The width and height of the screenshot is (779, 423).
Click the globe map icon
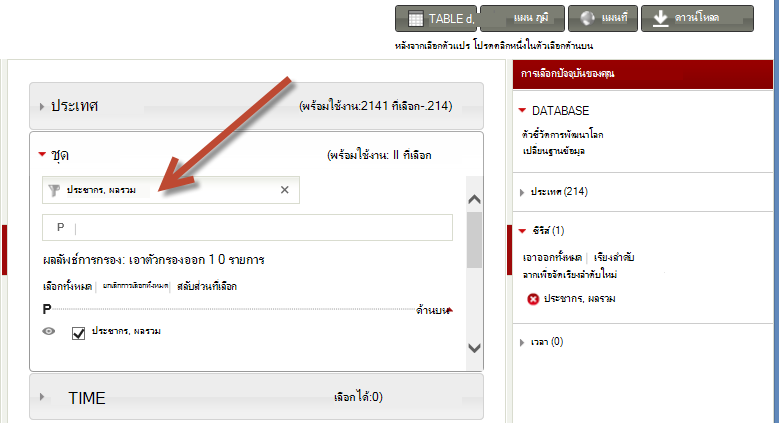pyautogui.click(x=588, y=18)
